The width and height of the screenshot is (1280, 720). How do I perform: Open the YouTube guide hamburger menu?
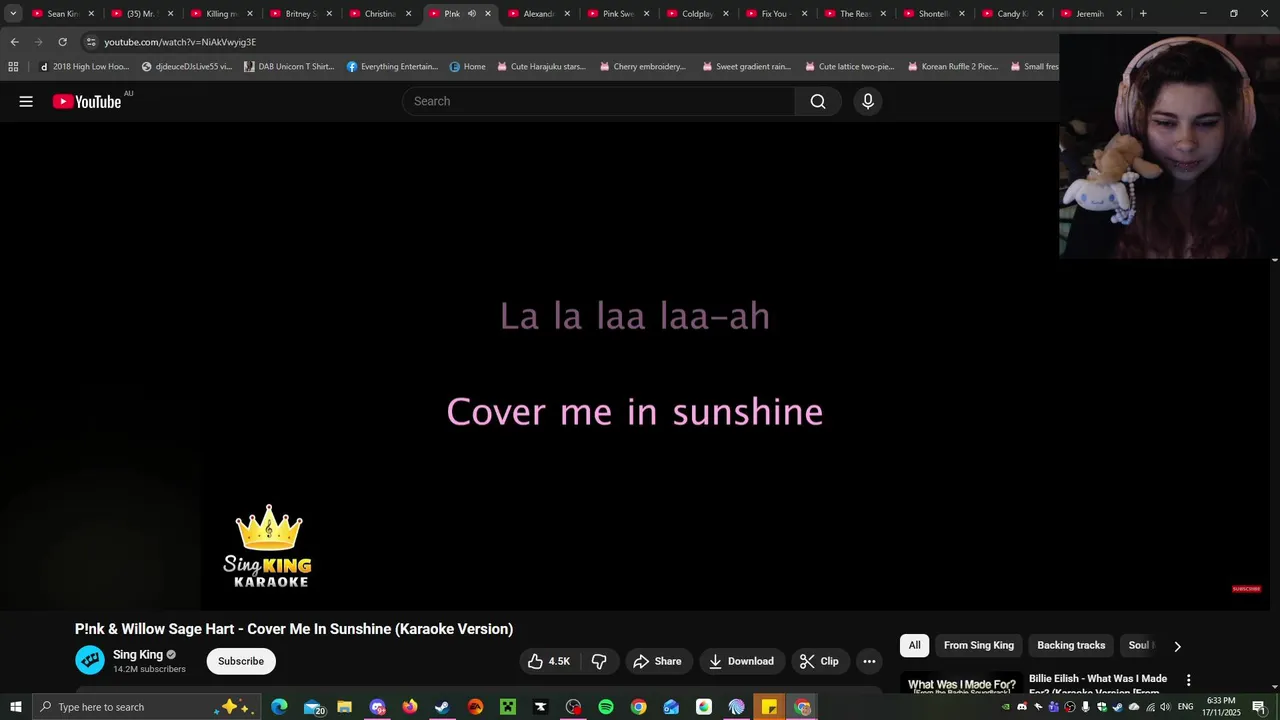[x=26, y=101]
